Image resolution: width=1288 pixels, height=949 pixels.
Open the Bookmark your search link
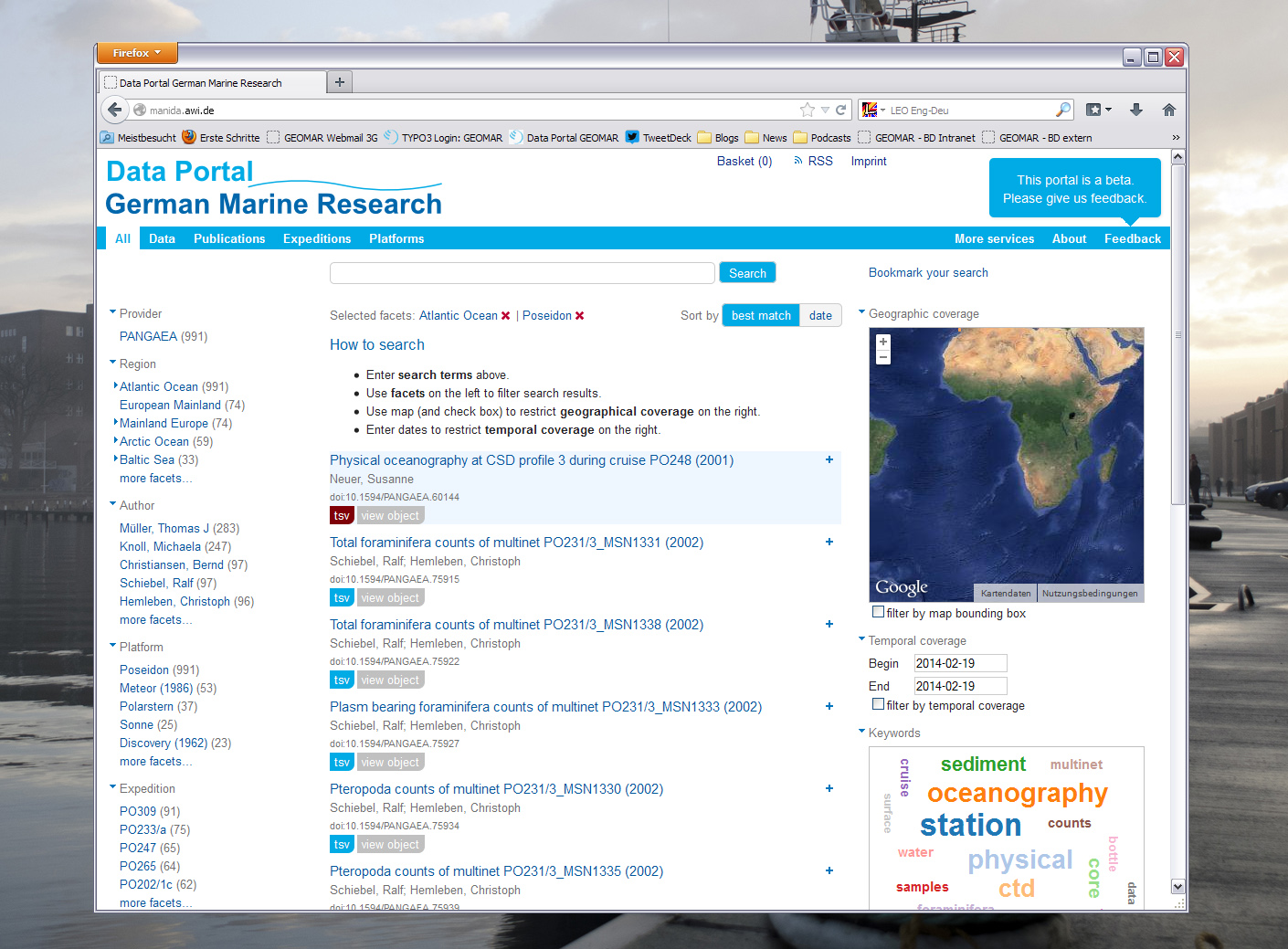pyautogui.click(x=928, y=273)
